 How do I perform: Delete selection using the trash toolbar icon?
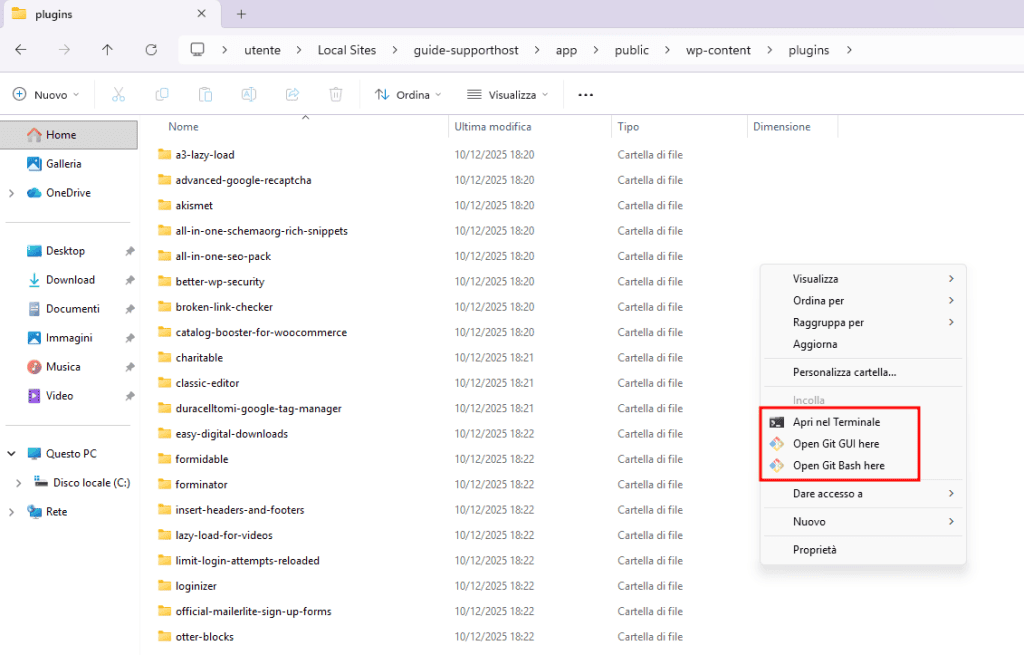pos(336,94)
